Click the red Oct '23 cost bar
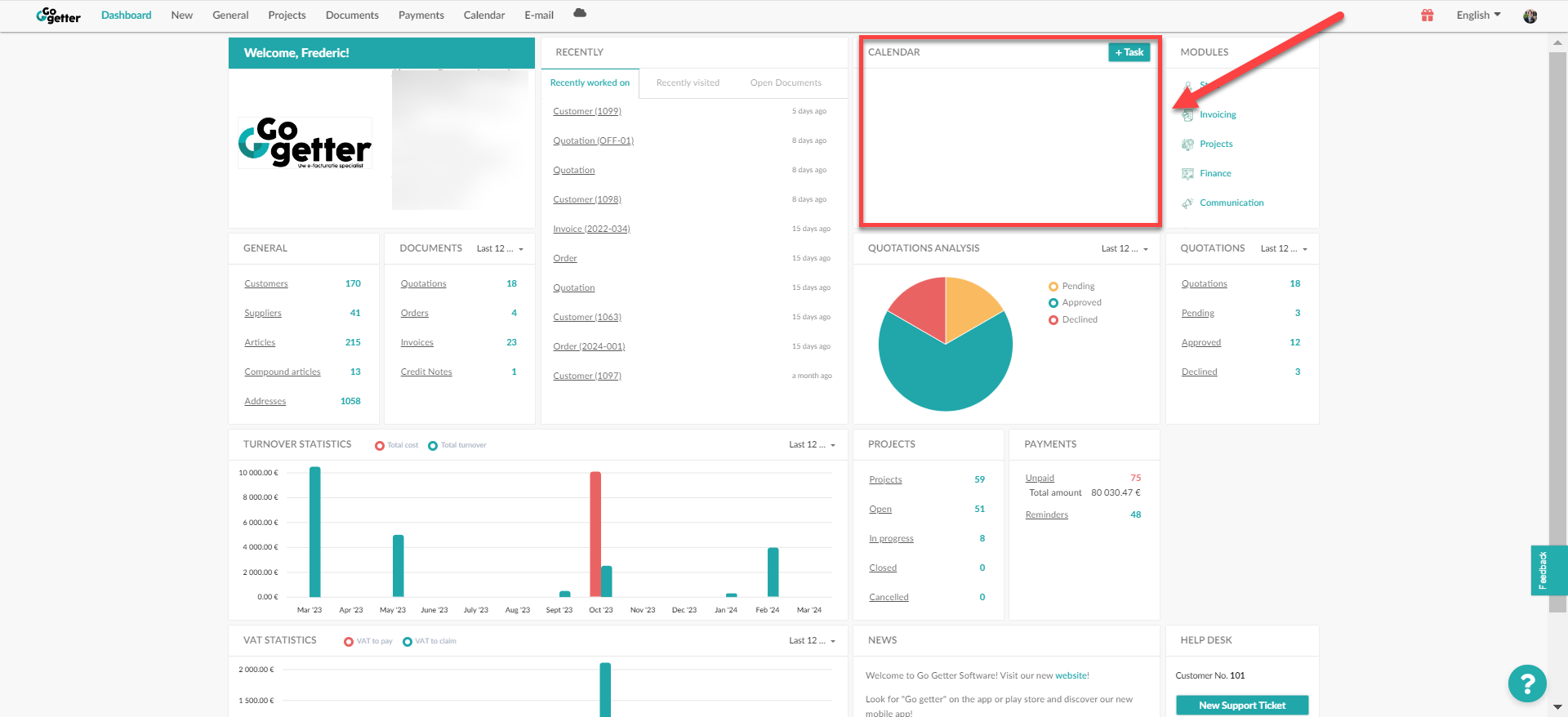Screen dimensions: 1568x717 595,534
